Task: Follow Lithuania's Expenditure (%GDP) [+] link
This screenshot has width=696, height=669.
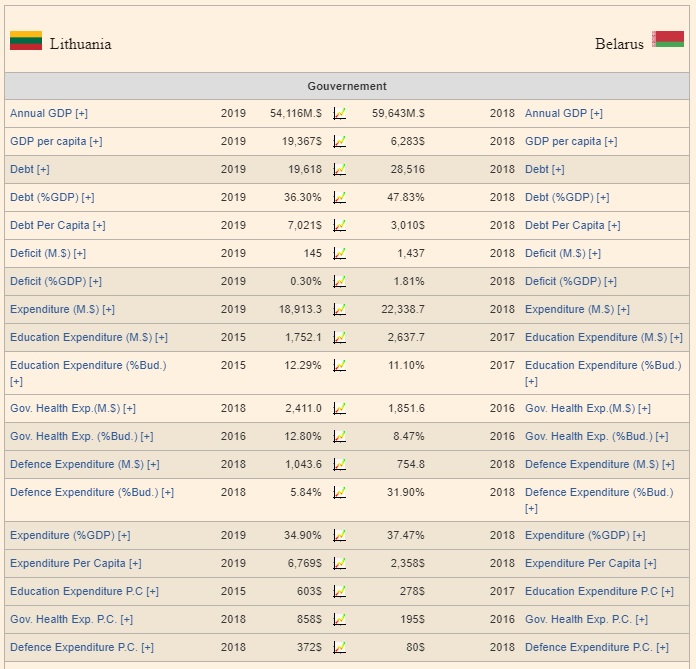Action: pos(70,535)
